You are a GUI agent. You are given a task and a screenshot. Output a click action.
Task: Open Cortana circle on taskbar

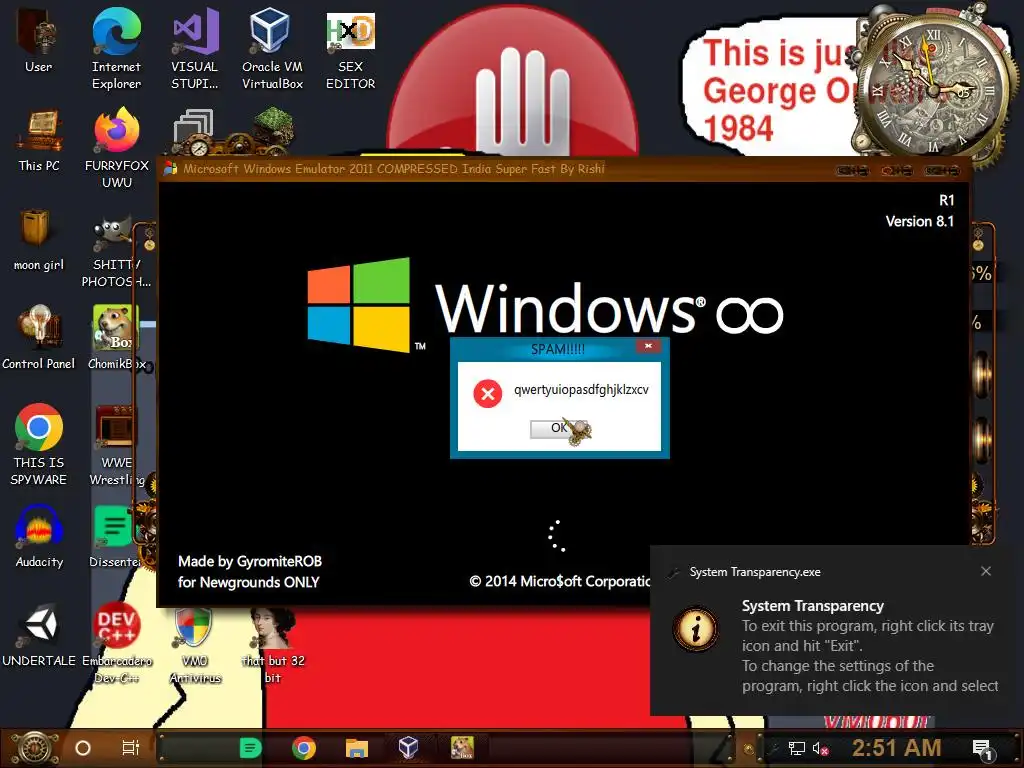pyautogui.click(x=83, y=748)
